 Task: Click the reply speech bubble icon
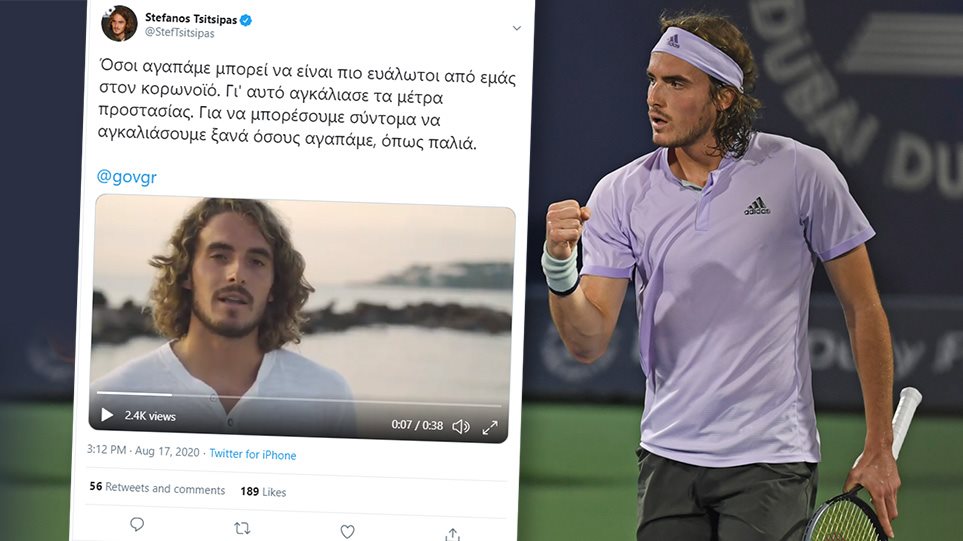[x=137, y=524]
